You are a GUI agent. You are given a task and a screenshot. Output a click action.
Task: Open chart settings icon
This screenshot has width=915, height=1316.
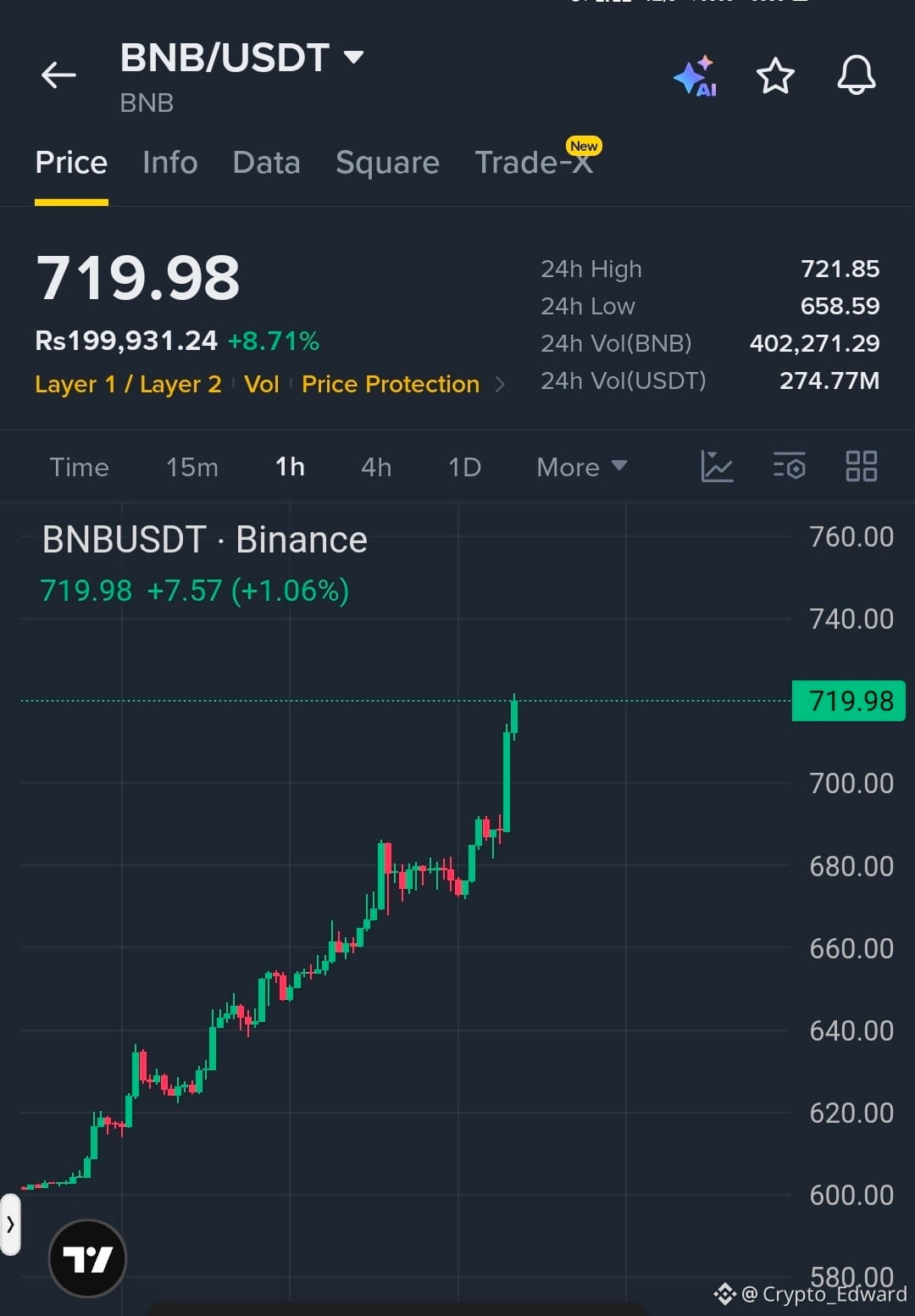790,466
